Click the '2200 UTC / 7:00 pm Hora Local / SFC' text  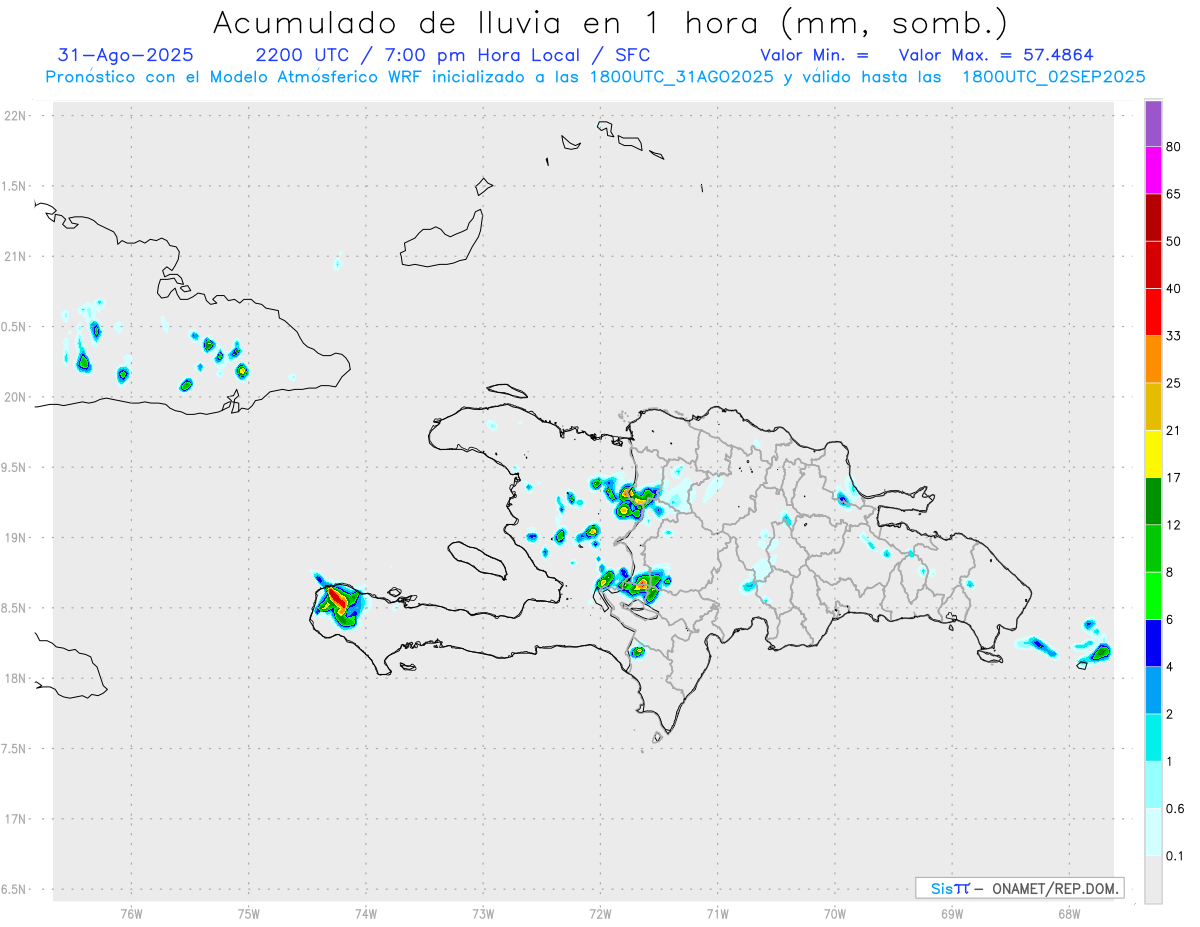pyautogui.click(x=453, y=55)
